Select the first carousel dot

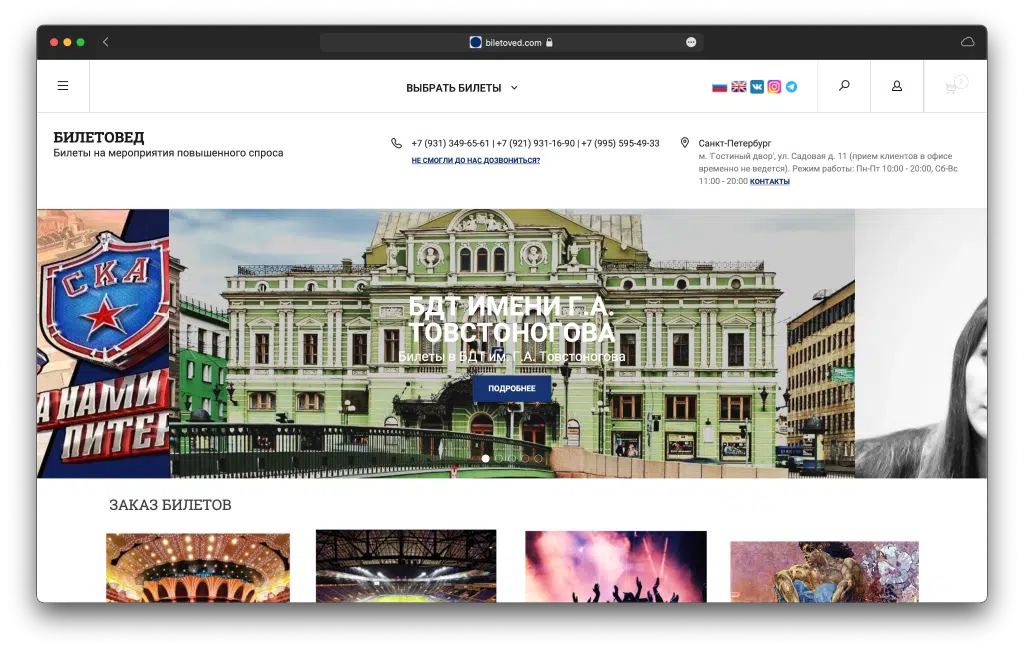485,458
